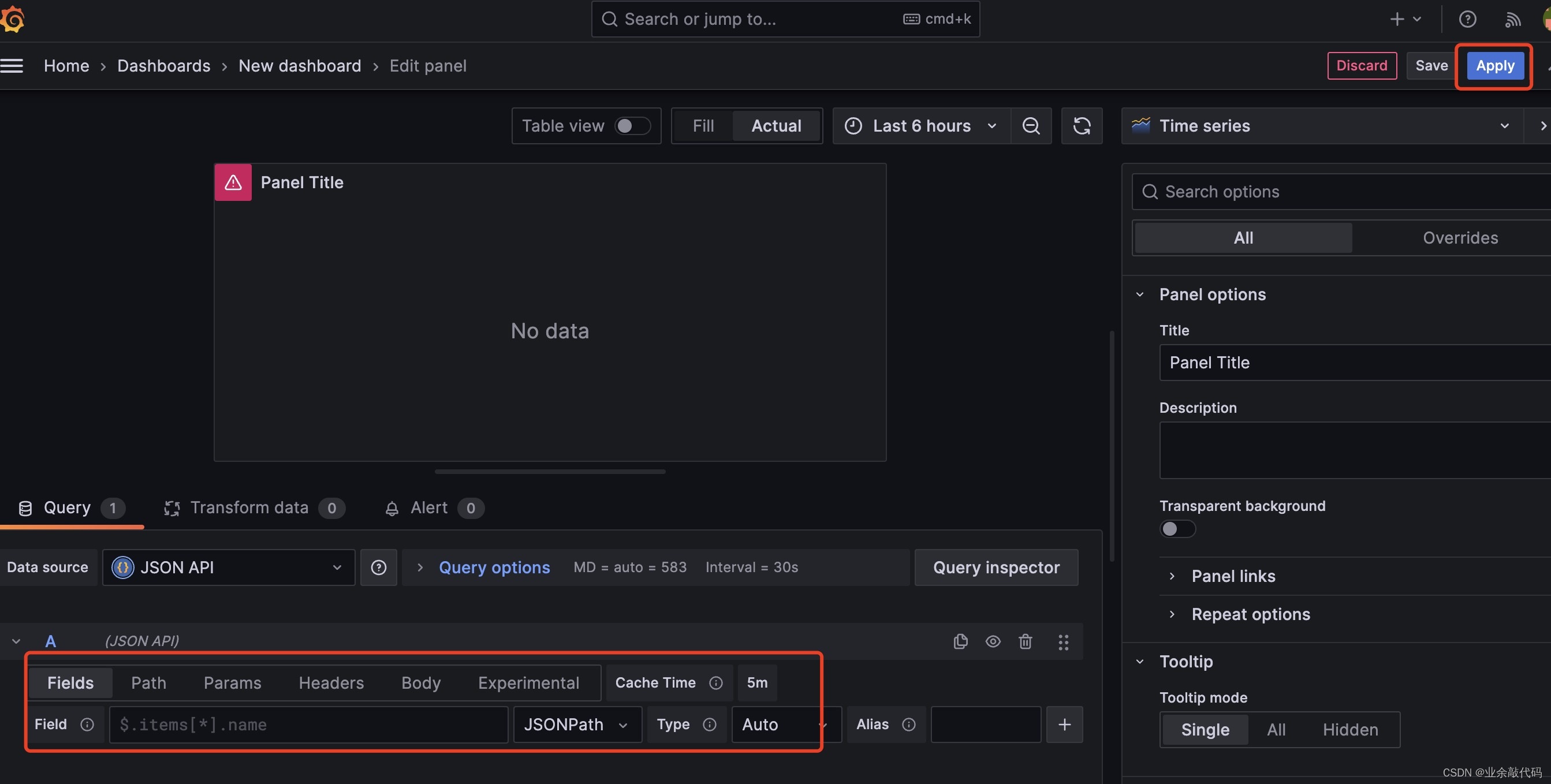This screenshot has height=784, width=1551.
Task: Open the Query inspector
Action: [x=996, y=566]
